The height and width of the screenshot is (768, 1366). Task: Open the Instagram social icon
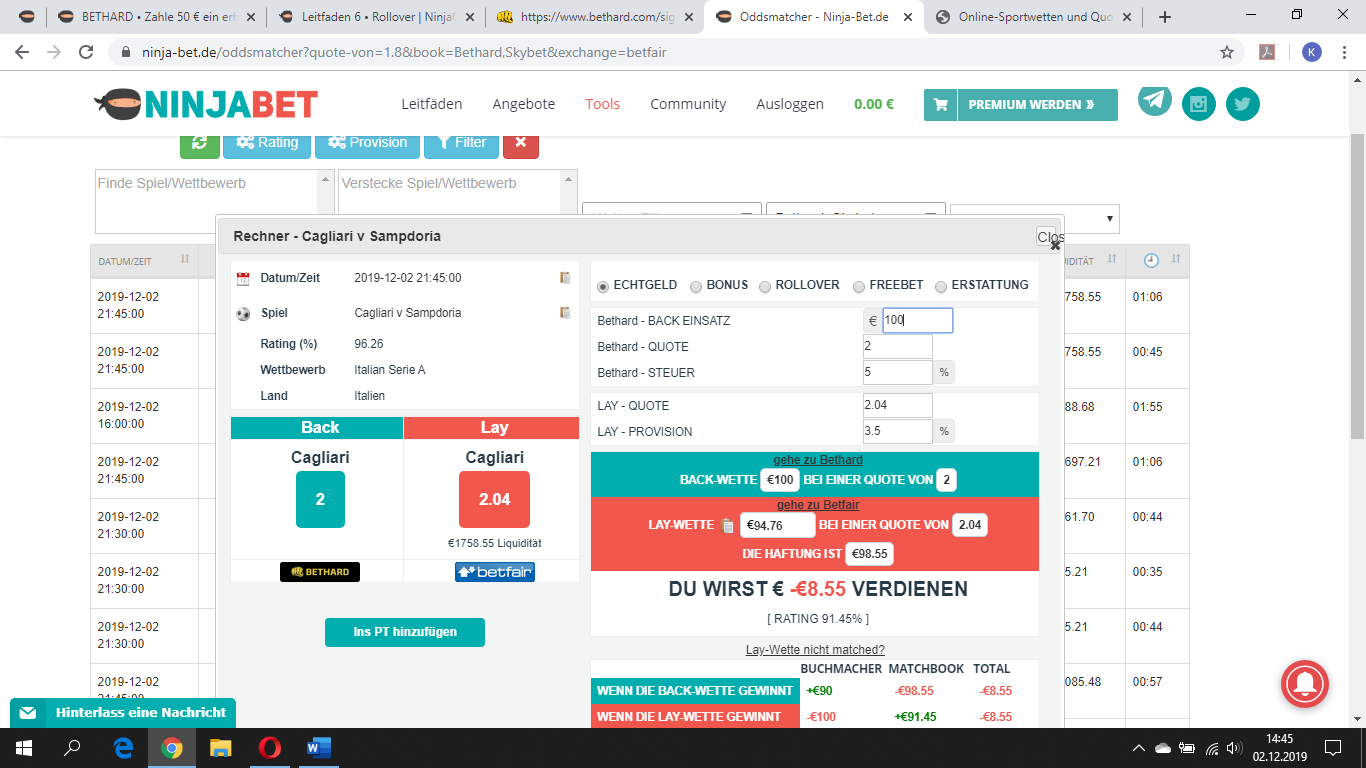pyautogui.click(x=1199, y=104)
